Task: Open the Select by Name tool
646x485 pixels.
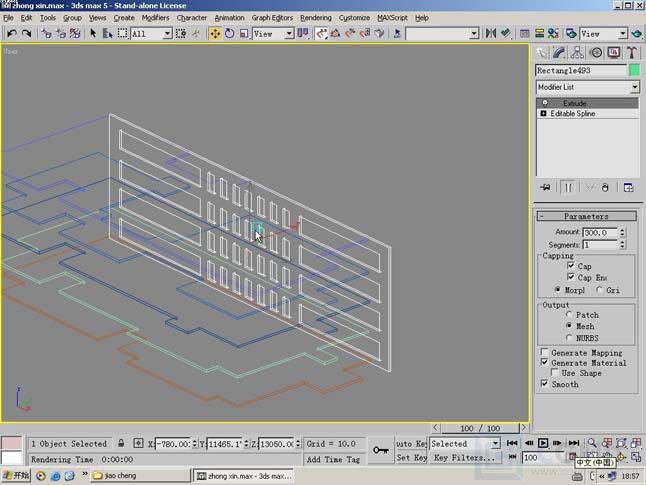Action: 108,33
